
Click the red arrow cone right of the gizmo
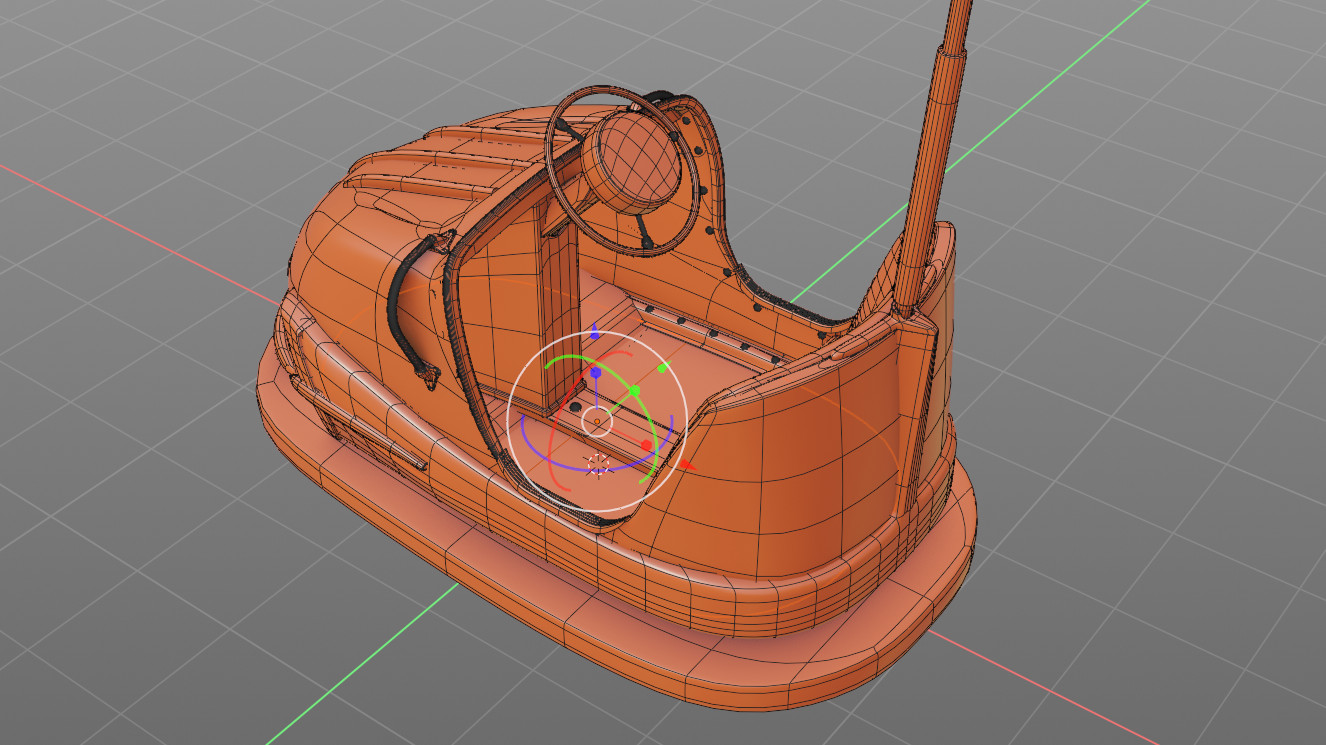[x=686, y=464]
